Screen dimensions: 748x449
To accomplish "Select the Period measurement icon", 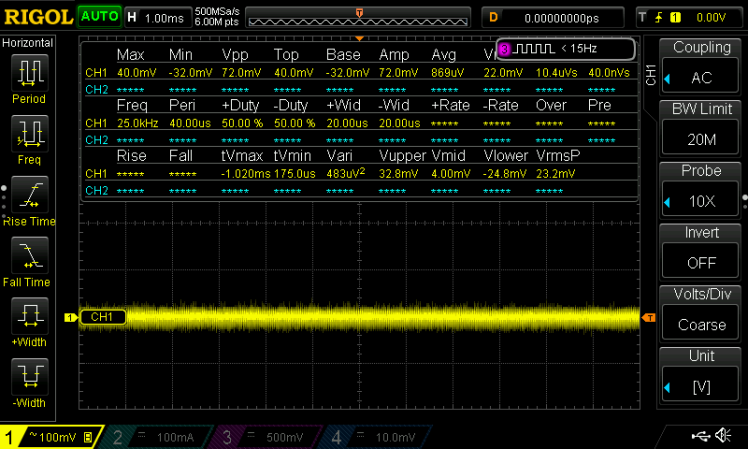I will (29, 72).
